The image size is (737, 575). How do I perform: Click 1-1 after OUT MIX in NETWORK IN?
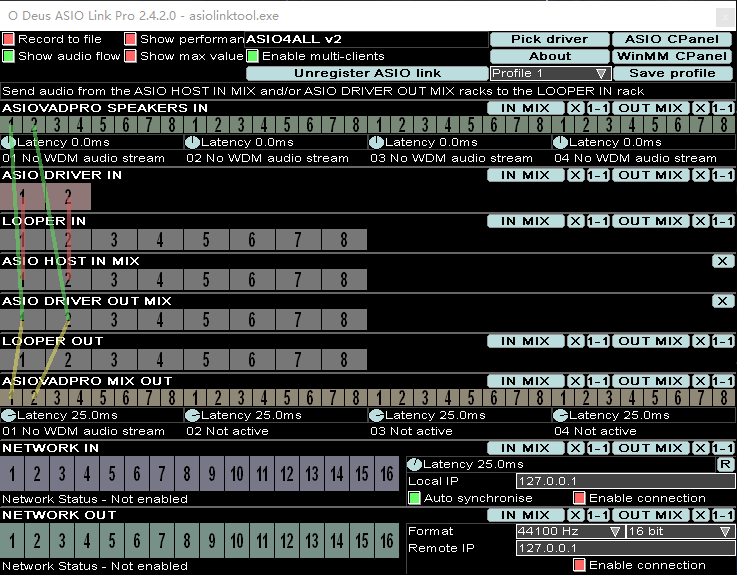(722, 449)
